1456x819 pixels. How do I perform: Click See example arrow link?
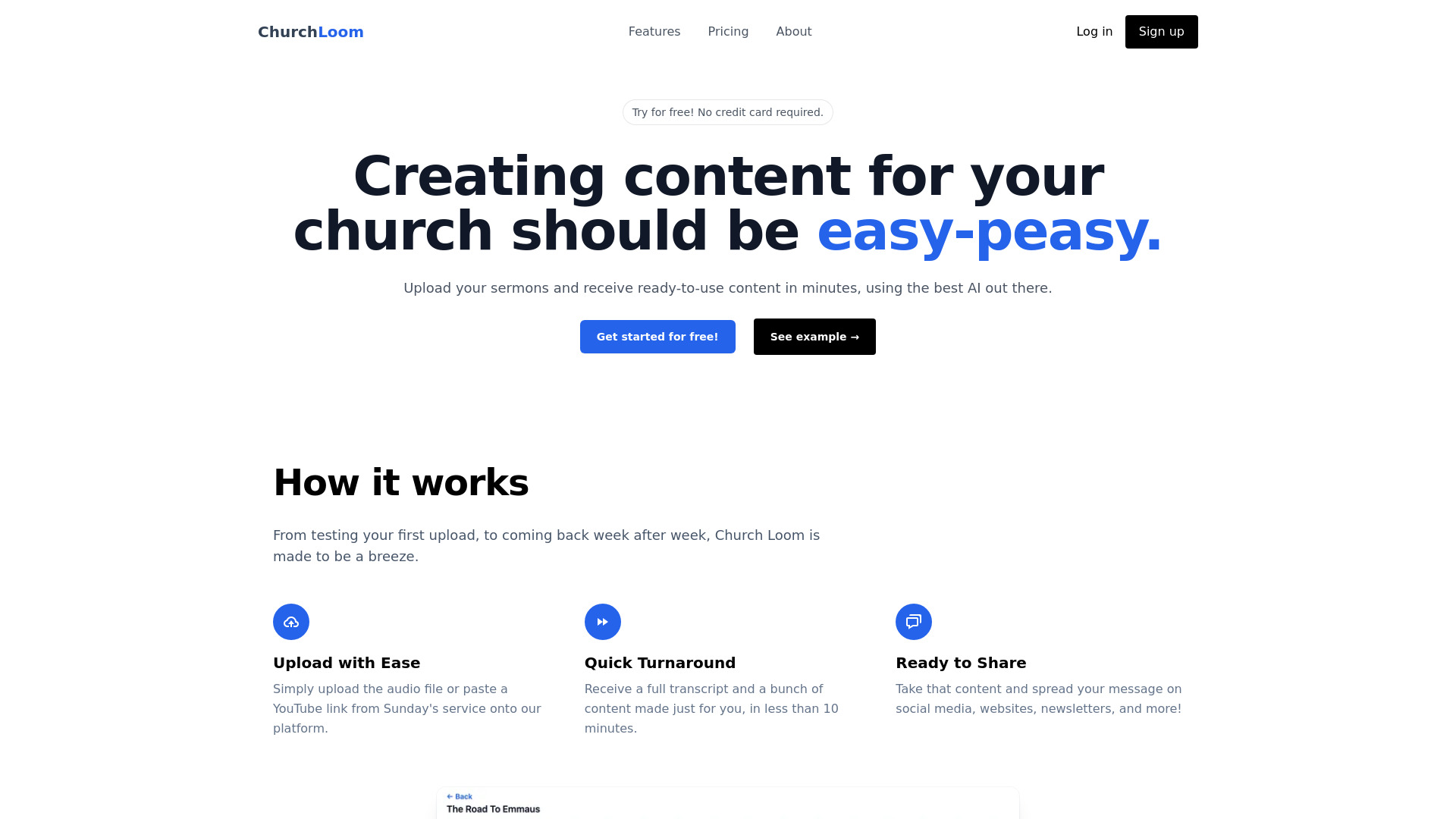[814, 336]
